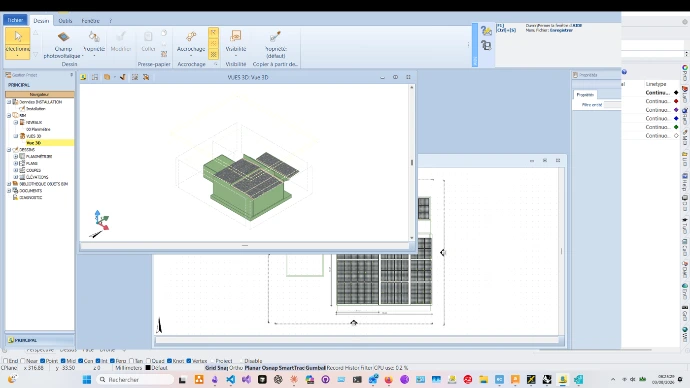Expand COUPES tree node

click(16, 170)
